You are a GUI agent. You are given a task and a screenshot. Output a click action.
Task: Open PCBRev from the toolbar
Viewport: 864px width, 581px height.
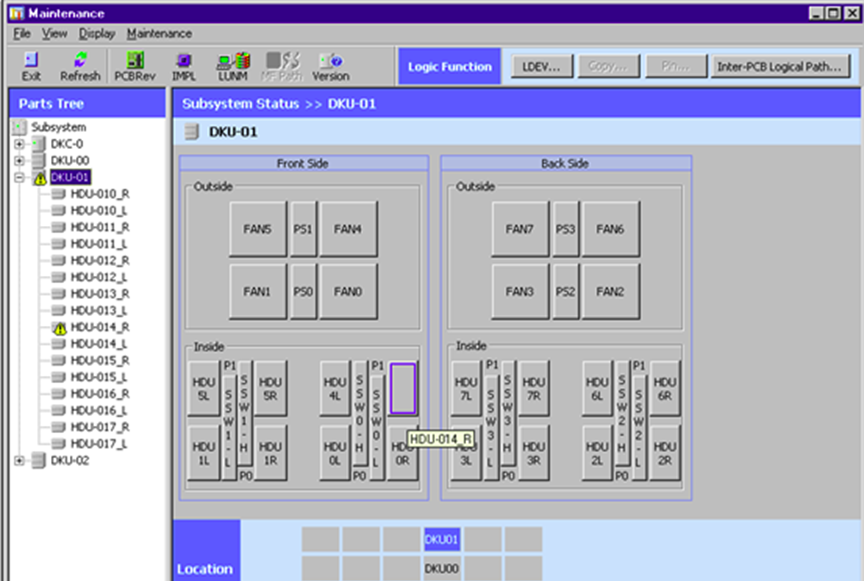point(134,66)
